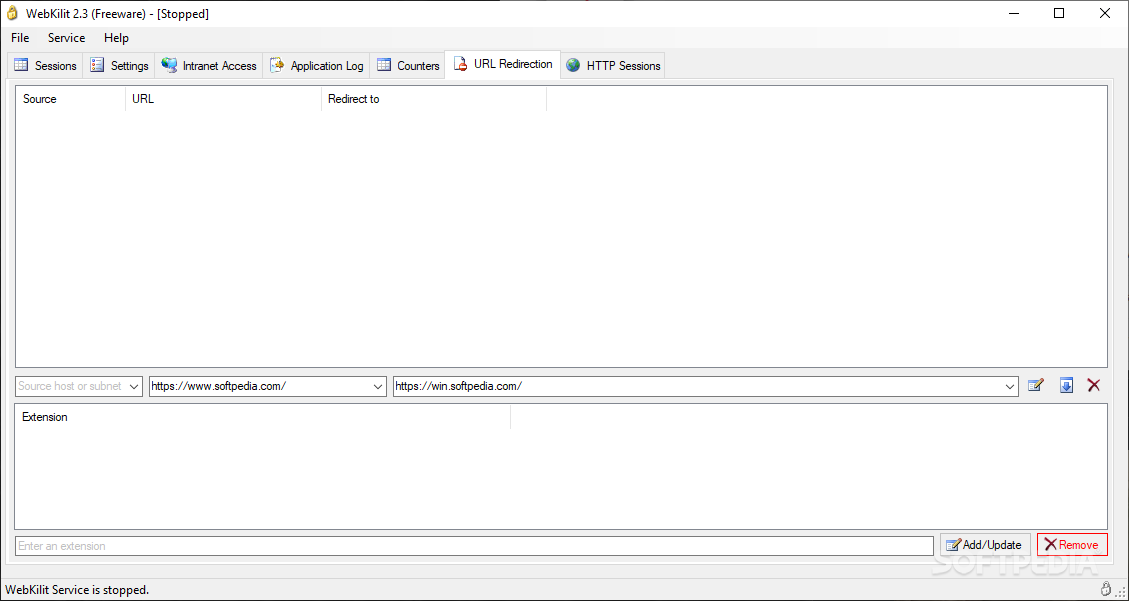Click the Sessions tab table icon
The height and width of the screenshot is (601, 1129).
coord(22,65)
